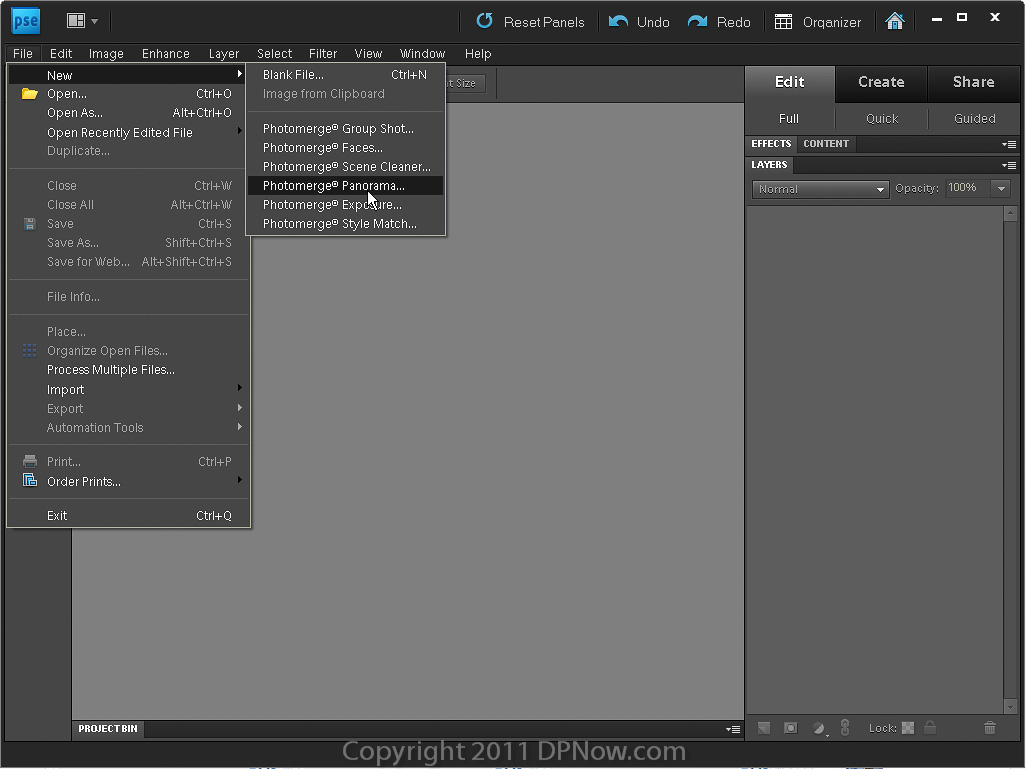Viewport: 1026px width, 769px height.
Task: Click the home welcome screen icon
Action: 895,21
